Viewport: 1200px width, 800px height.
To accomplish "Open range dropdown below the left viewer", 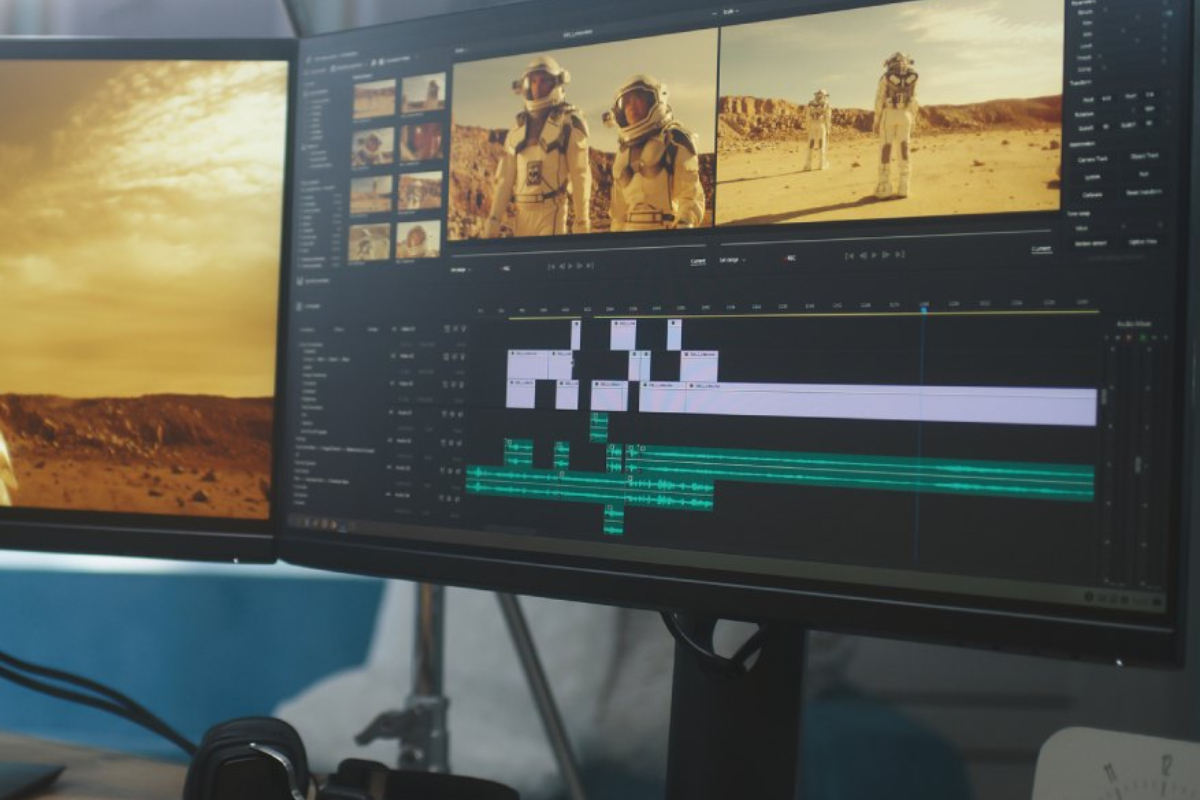I will click(x=461, y=269).
